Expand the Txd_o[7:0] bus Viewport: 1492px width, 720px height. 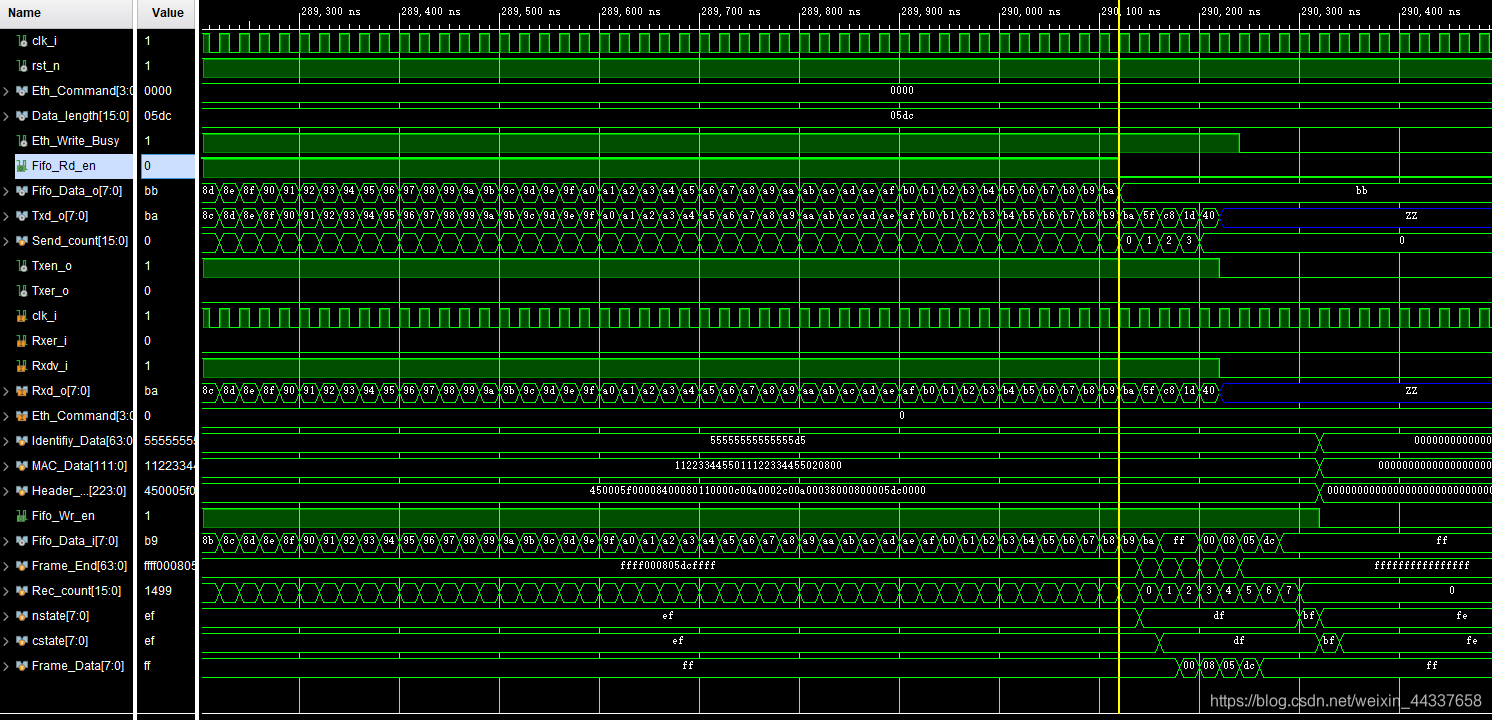click(x=7, y=216)
